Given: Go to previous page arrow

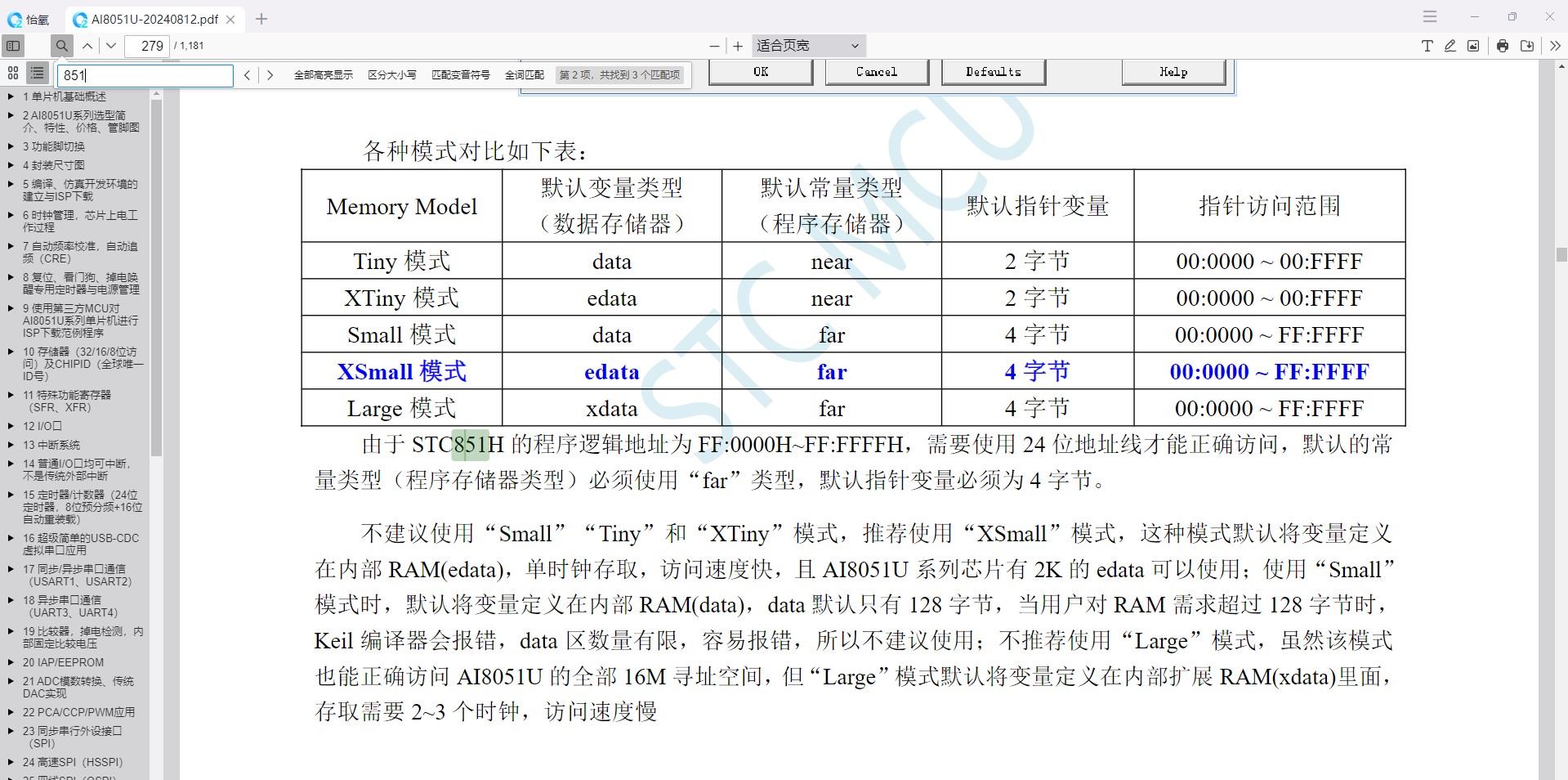Looking at the screenshot, I should (87, 46).
